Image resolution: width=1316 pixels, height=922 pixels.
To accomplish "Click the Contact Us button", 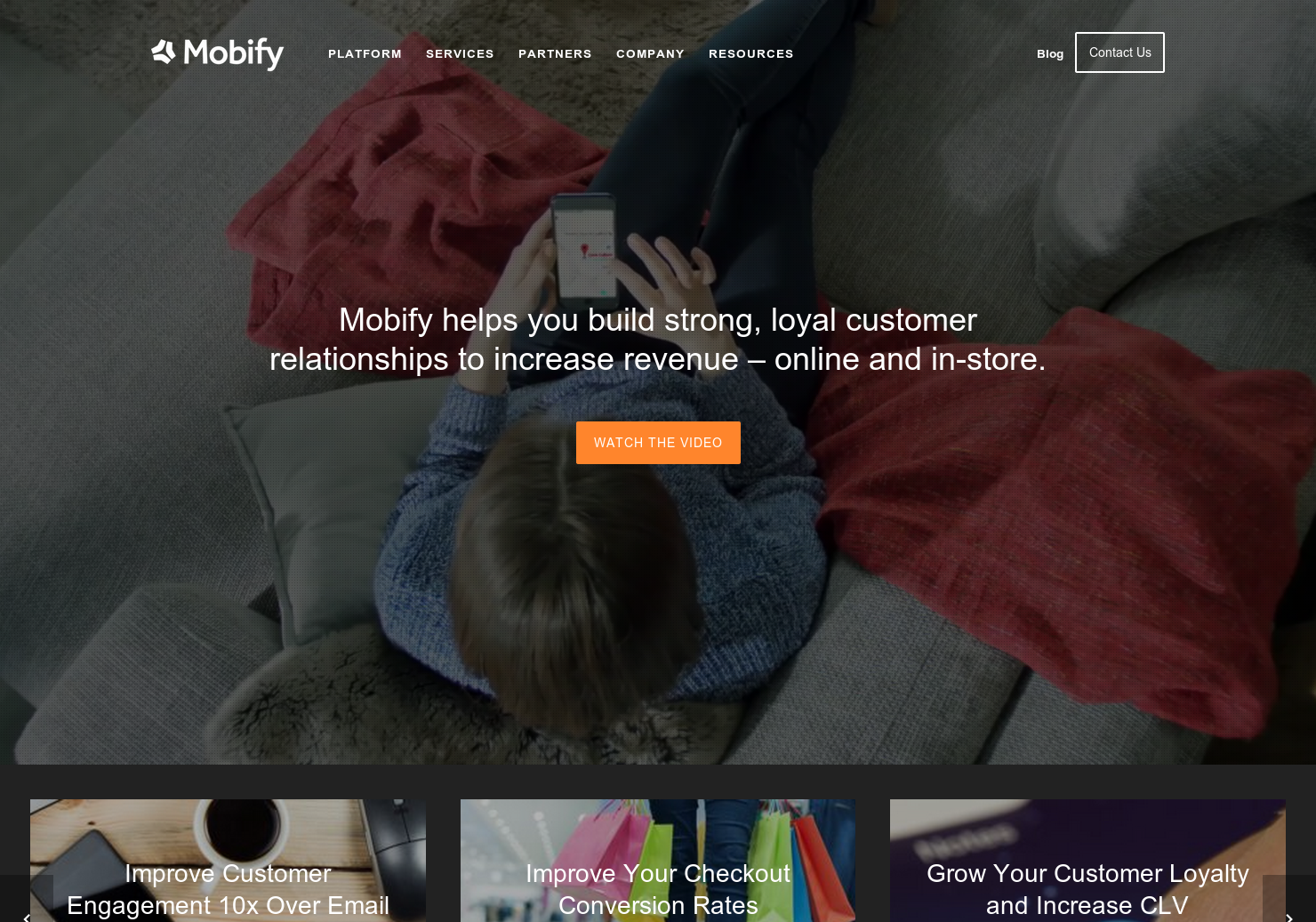I will [x=1119, y=52].
